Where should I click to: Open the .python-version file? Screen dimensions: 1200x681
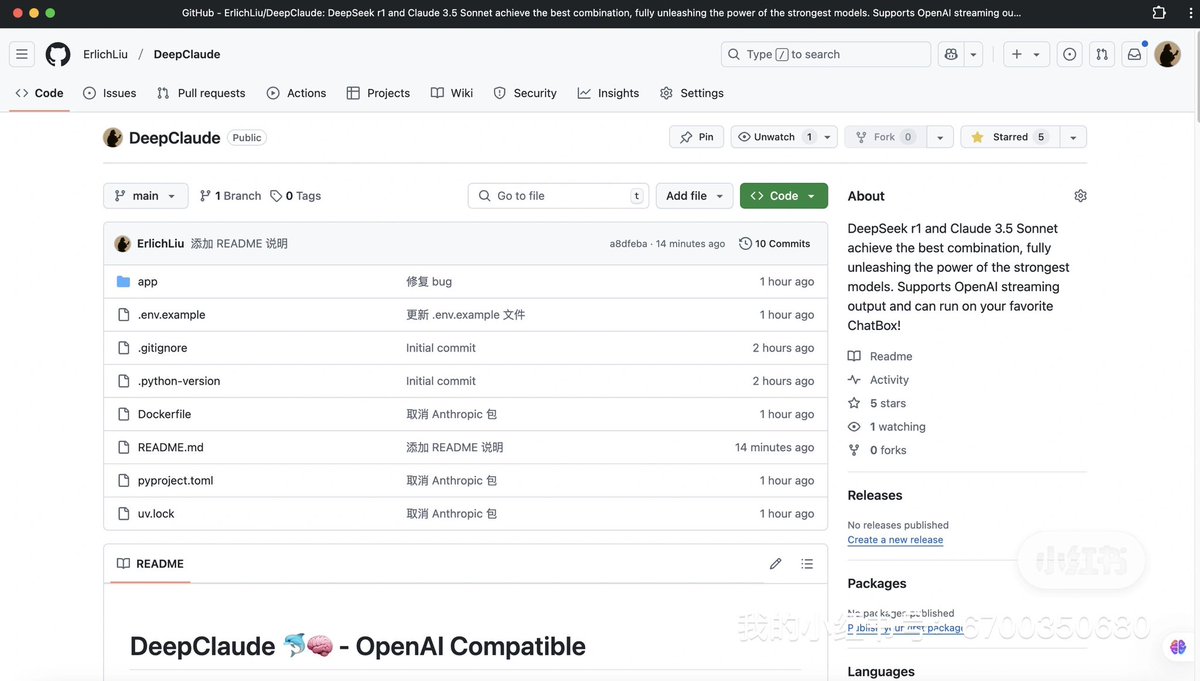point(179,381)
